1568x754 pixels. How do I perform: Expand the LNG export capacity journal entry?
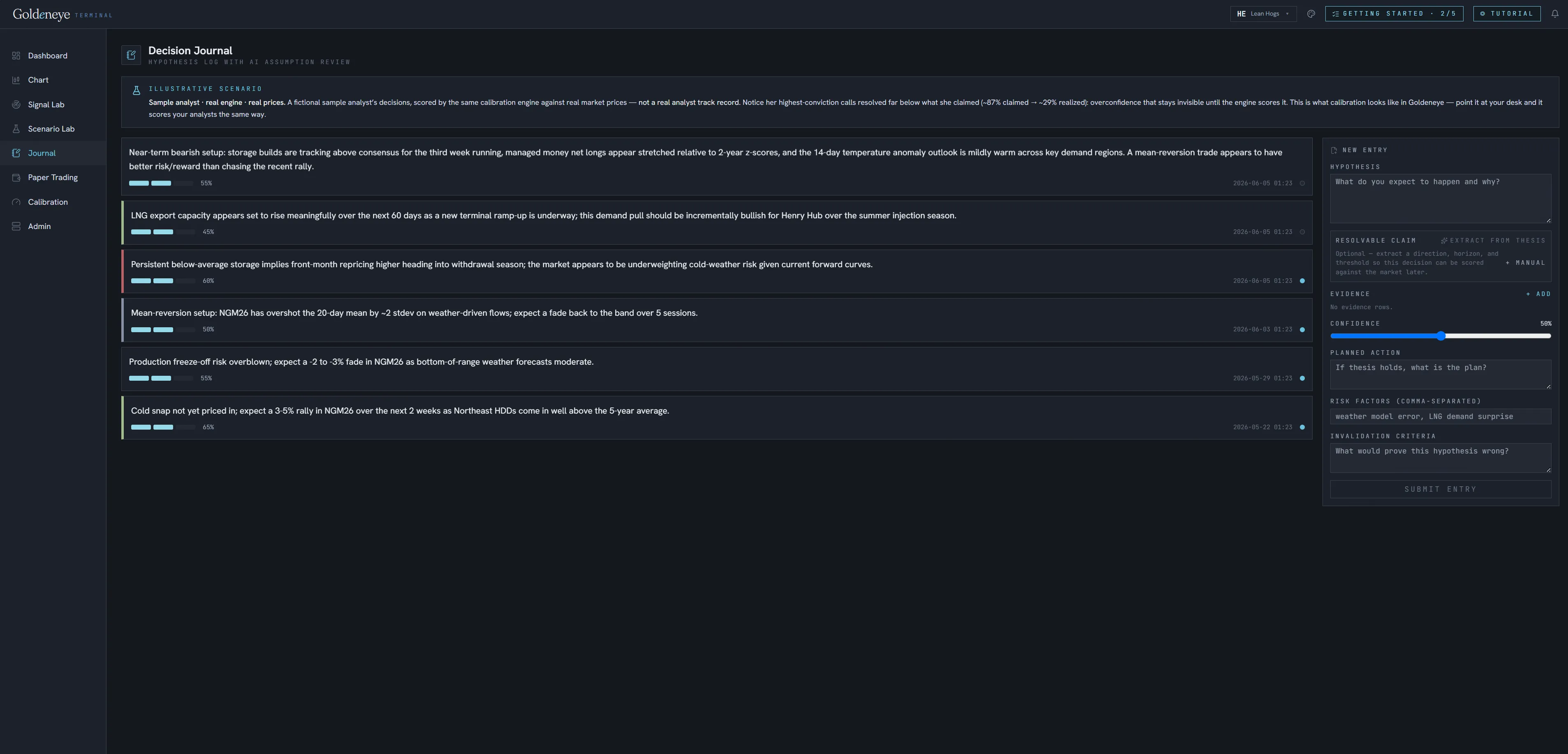(717, 223)
